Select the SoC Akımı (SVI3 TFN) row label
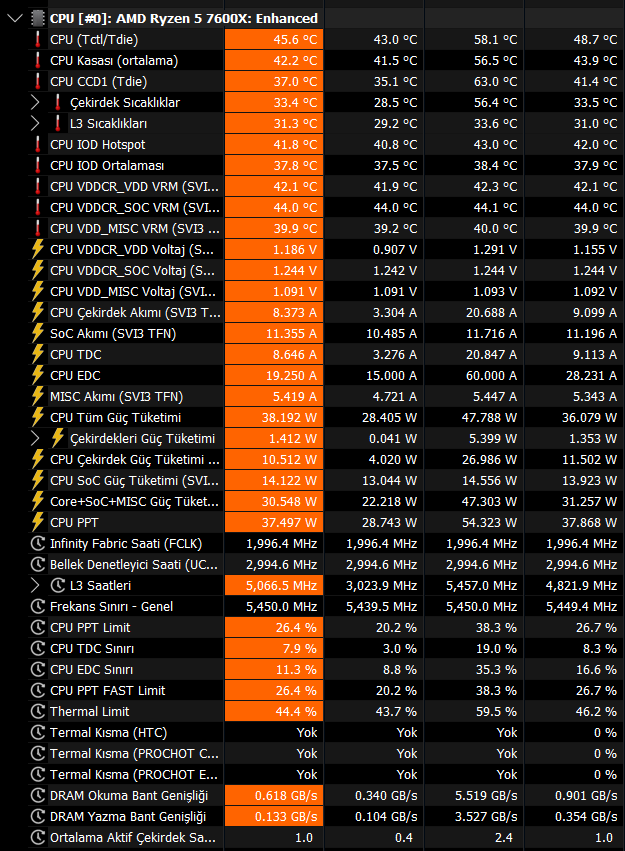 [x=113, y=334]
